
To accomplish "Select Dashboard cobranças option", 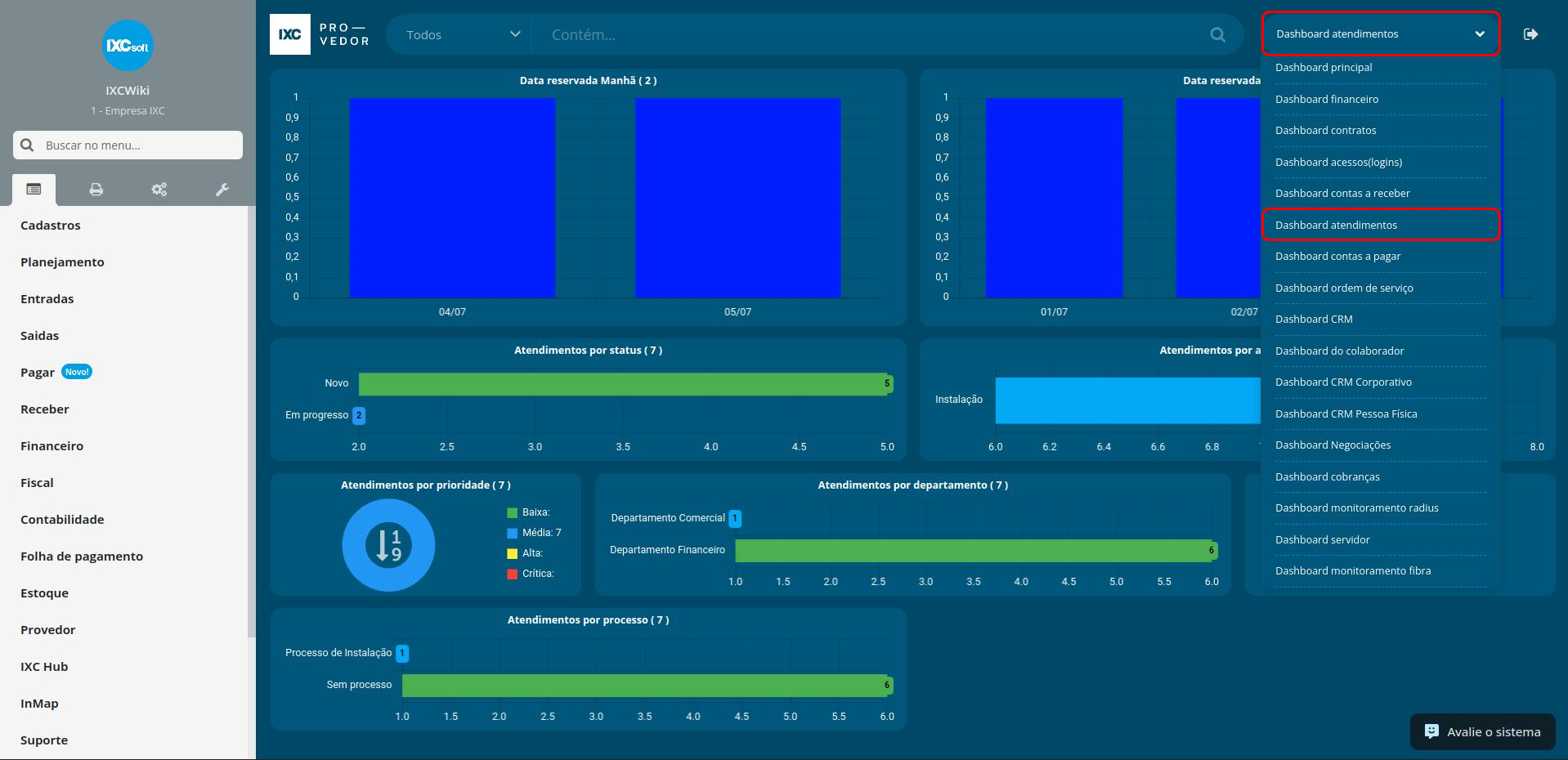I will [x=1381, y=476].
